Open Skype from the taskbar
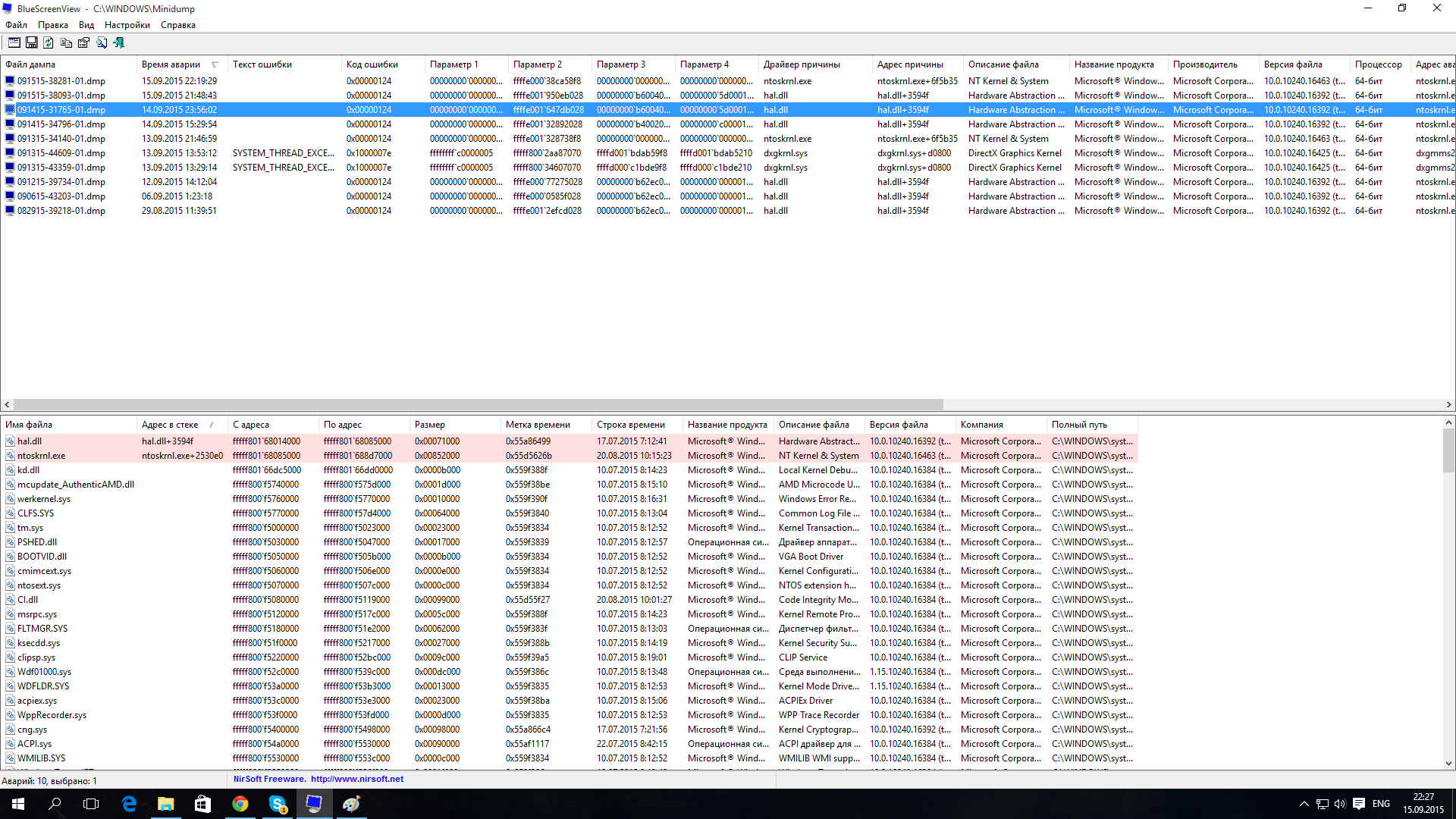The width and height of the screenshot is (1456, 819). 278,804
